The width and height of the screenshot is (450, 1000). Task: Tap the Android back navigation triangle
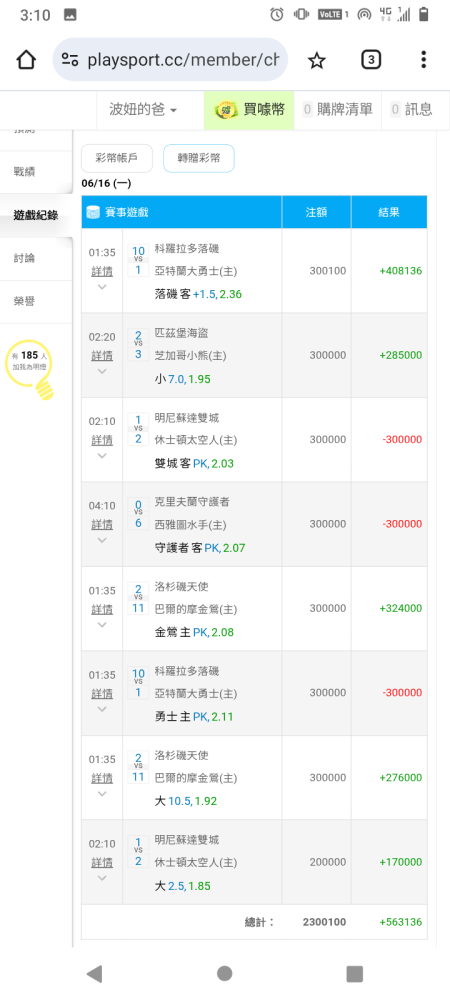[x=94, y=973]
